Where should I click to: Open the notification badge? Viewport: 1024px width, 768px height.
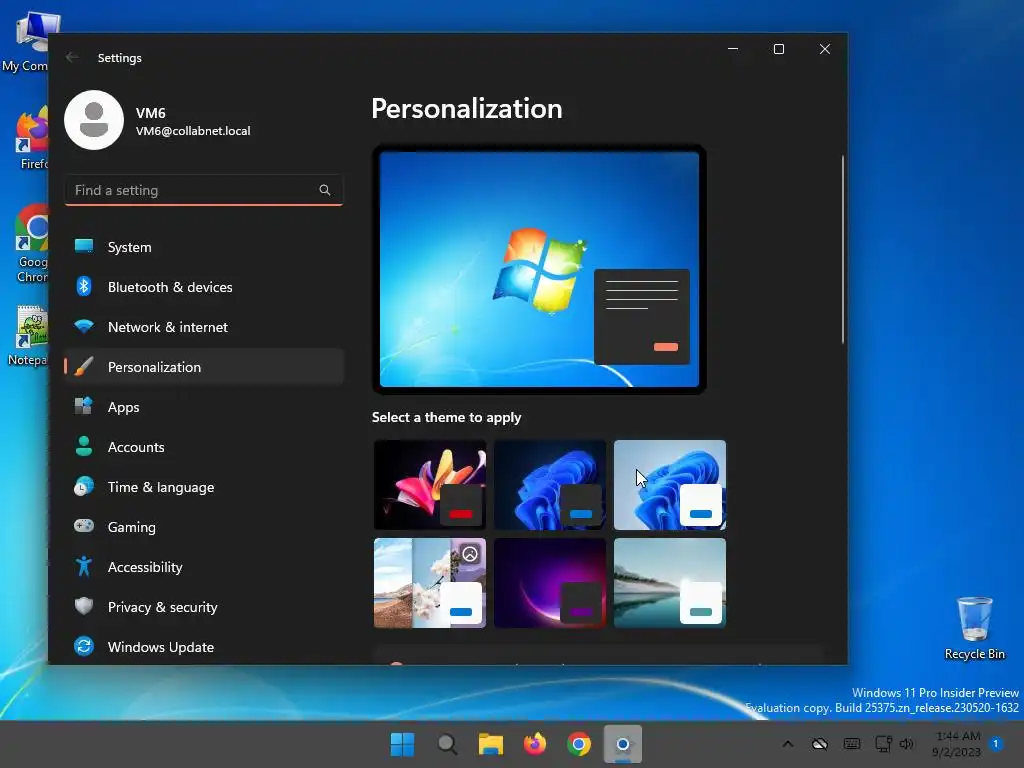coord(996,744)
